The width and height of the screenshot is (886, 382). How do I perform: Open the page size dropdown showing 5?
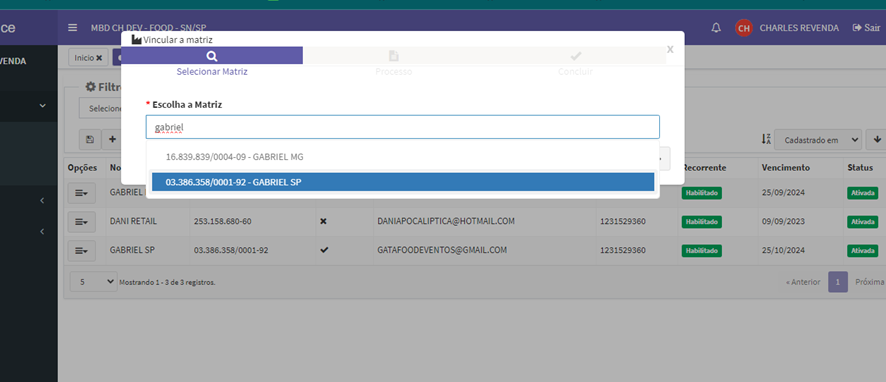click(x=93, y=281)
